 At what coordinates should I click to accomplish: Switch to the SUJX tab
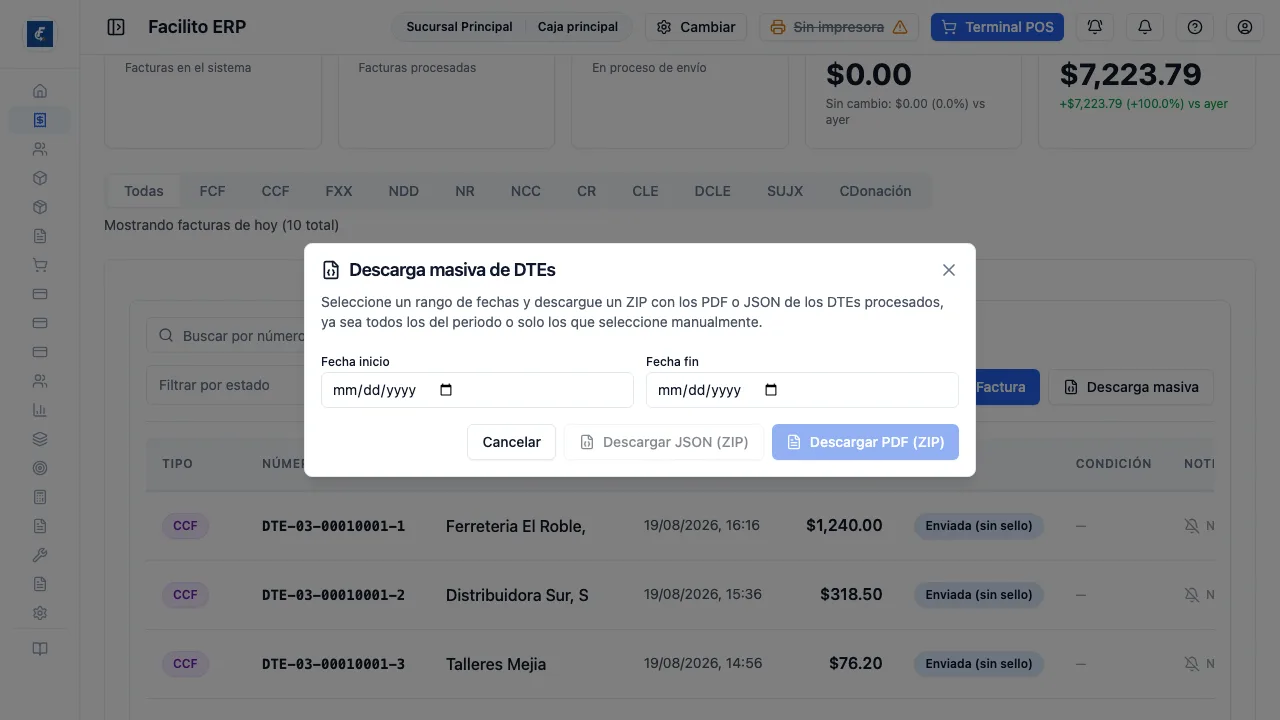pyautogui.click(x=785, y=191)
